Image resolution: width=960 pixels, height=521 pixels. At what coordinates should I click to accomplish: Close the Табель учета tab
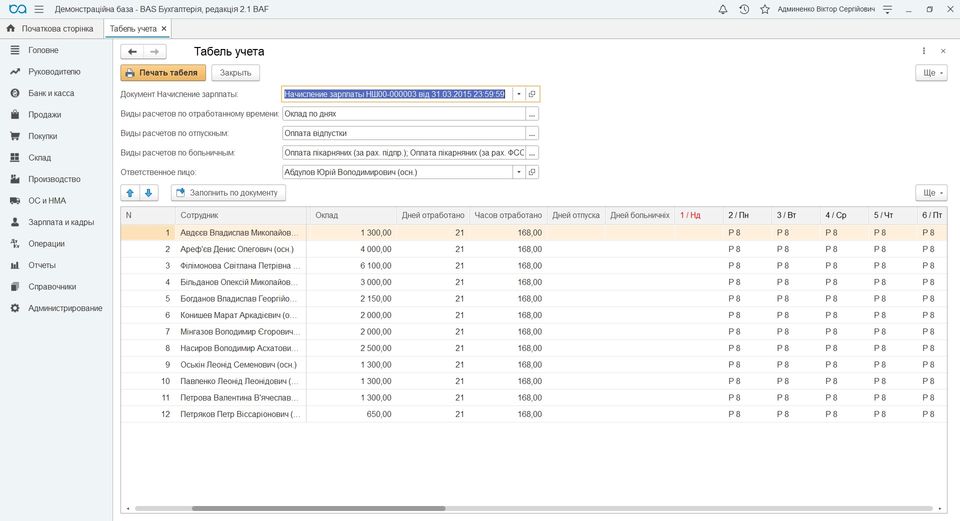(x=164, y=28)
